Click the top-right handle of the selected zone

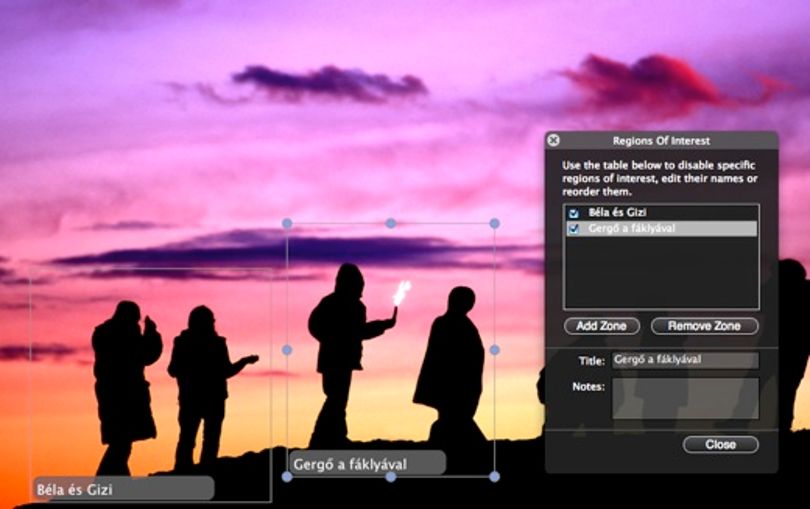pos(494,223)
